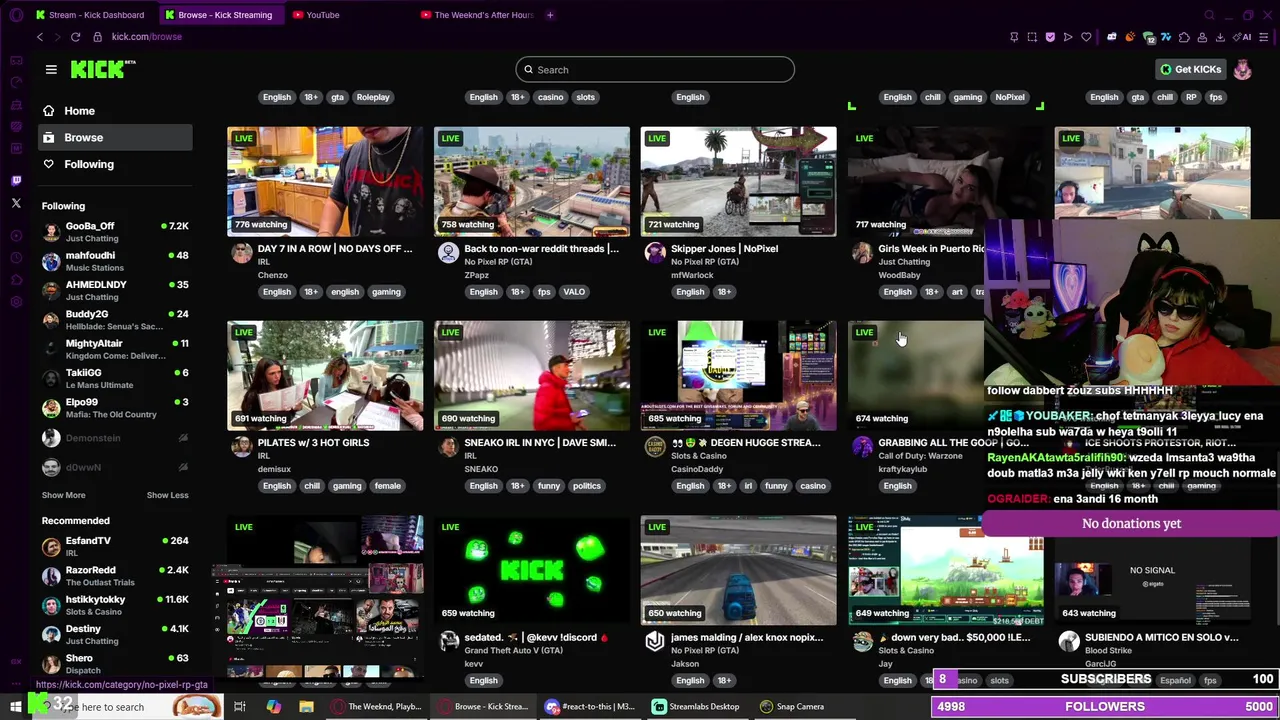This screenshot has width=1280, height=720.
Task: Click the snapshot capture icon in toolbar
Action: (x=1032, y=37)
